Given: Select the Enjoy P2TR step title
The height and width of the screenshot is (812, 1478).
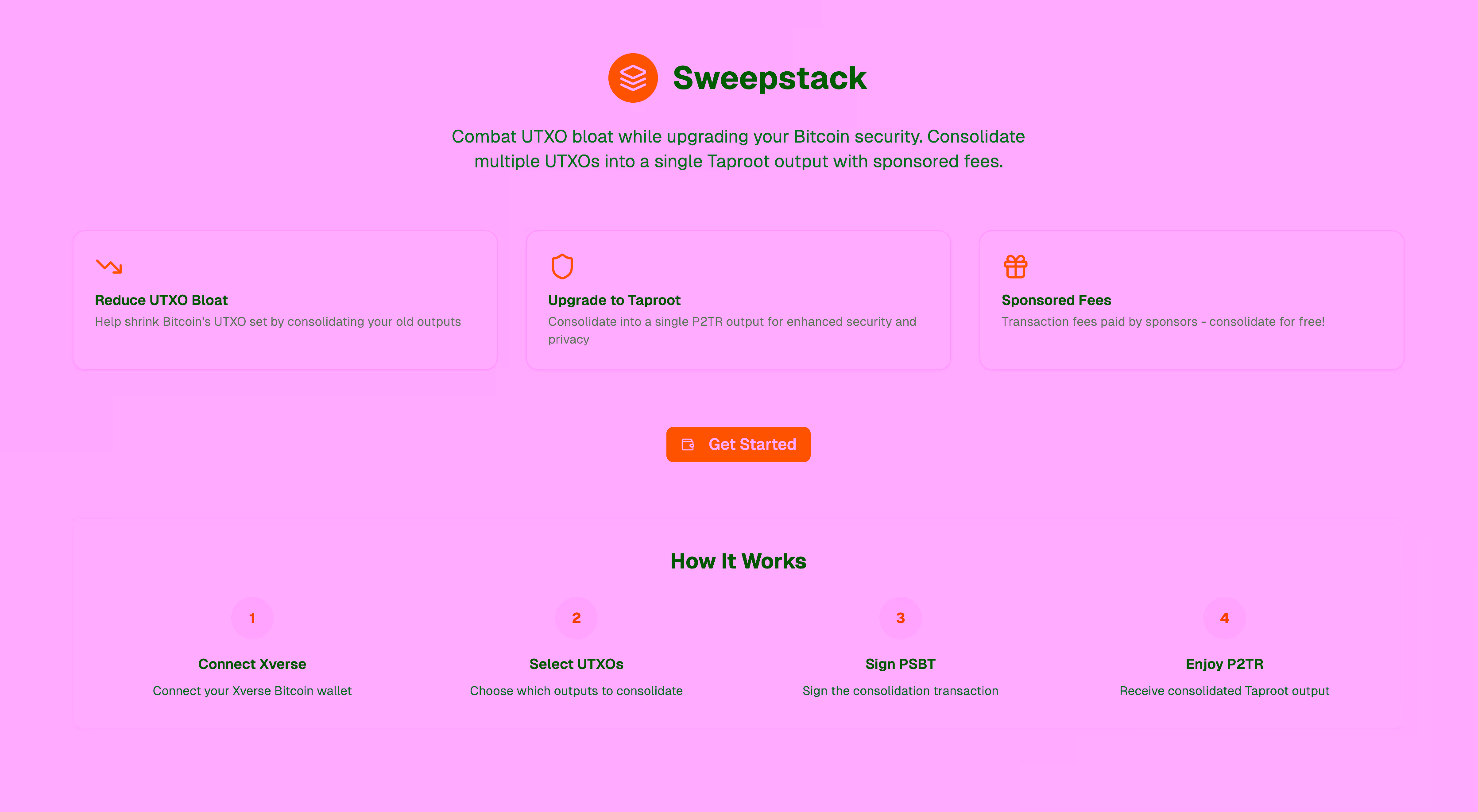Looking at the screenshot, I should click(1224, 664).
